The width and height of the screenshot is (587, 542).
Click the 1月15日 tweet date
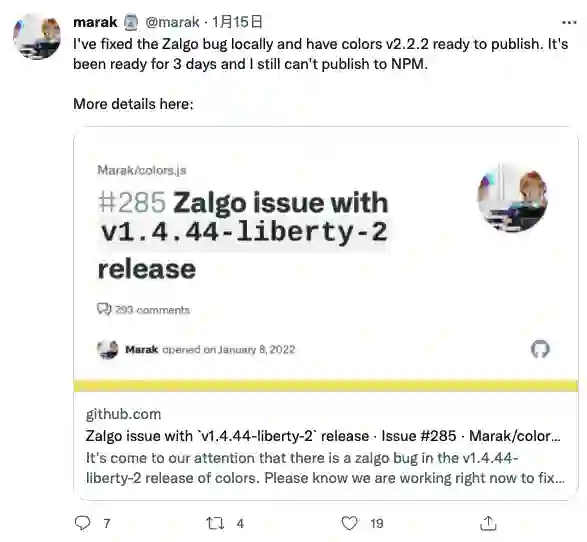point(237,22)
